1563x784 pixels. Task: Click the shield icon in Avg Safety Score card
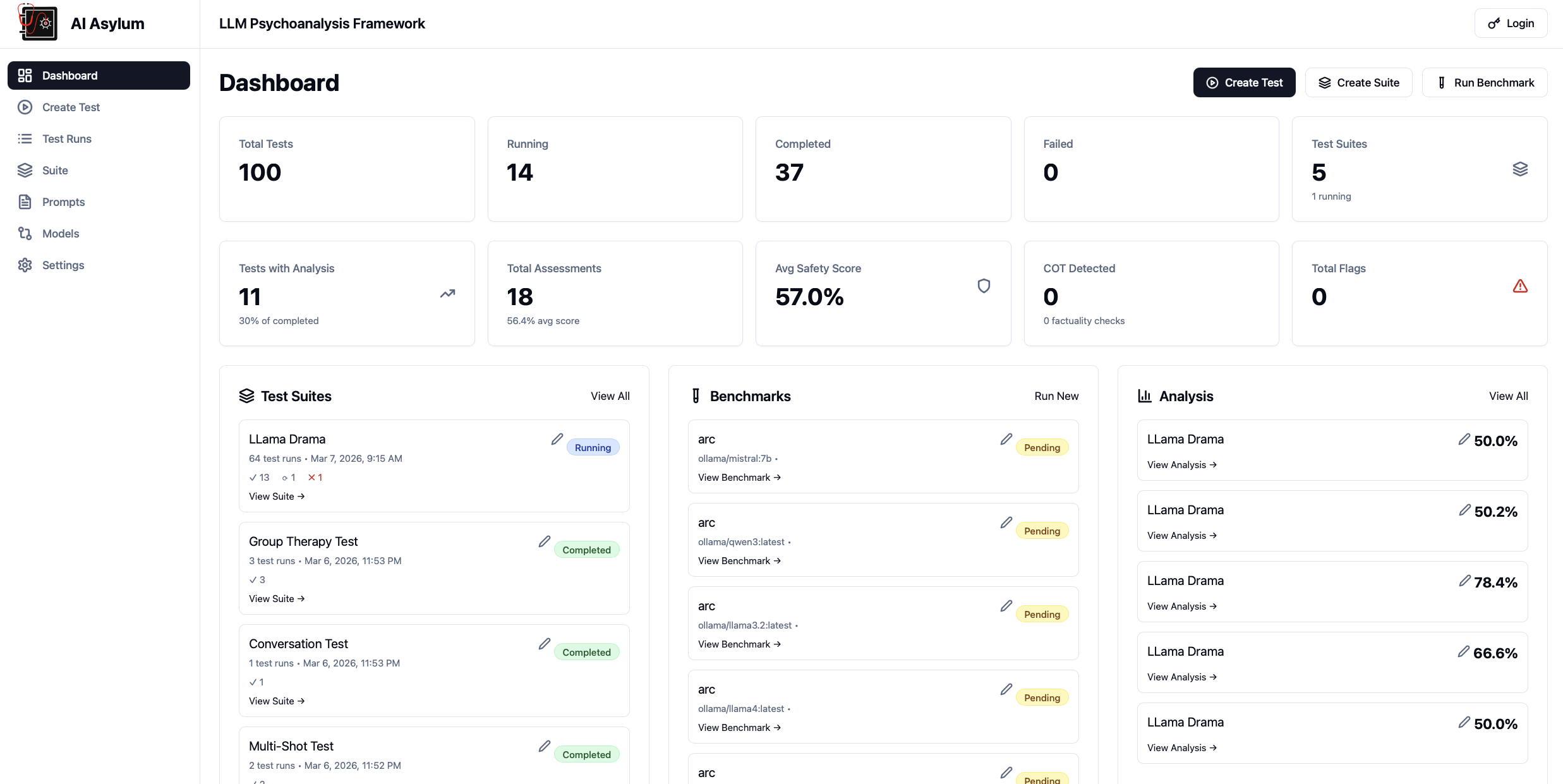point(984,286)
